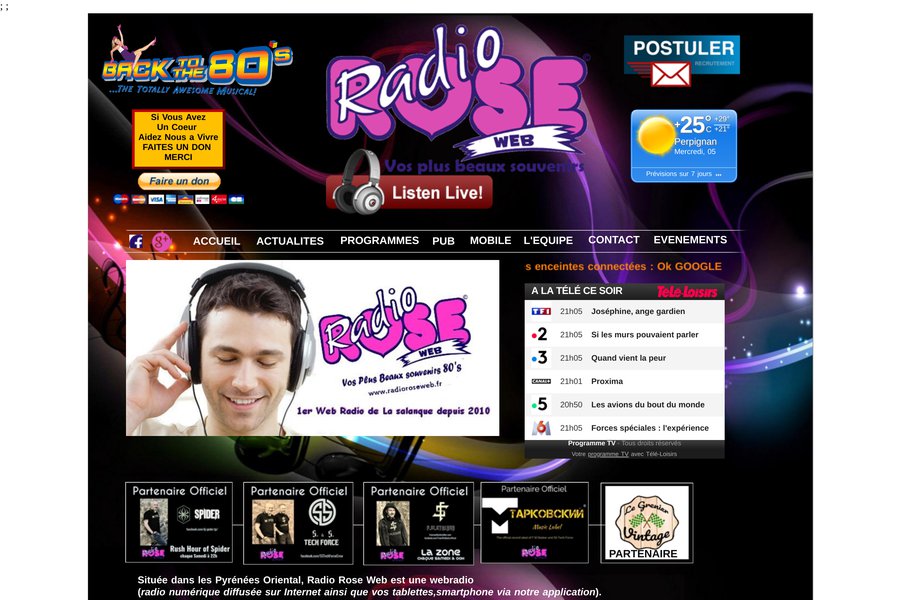Open the PUB menu item

(443, 241)
